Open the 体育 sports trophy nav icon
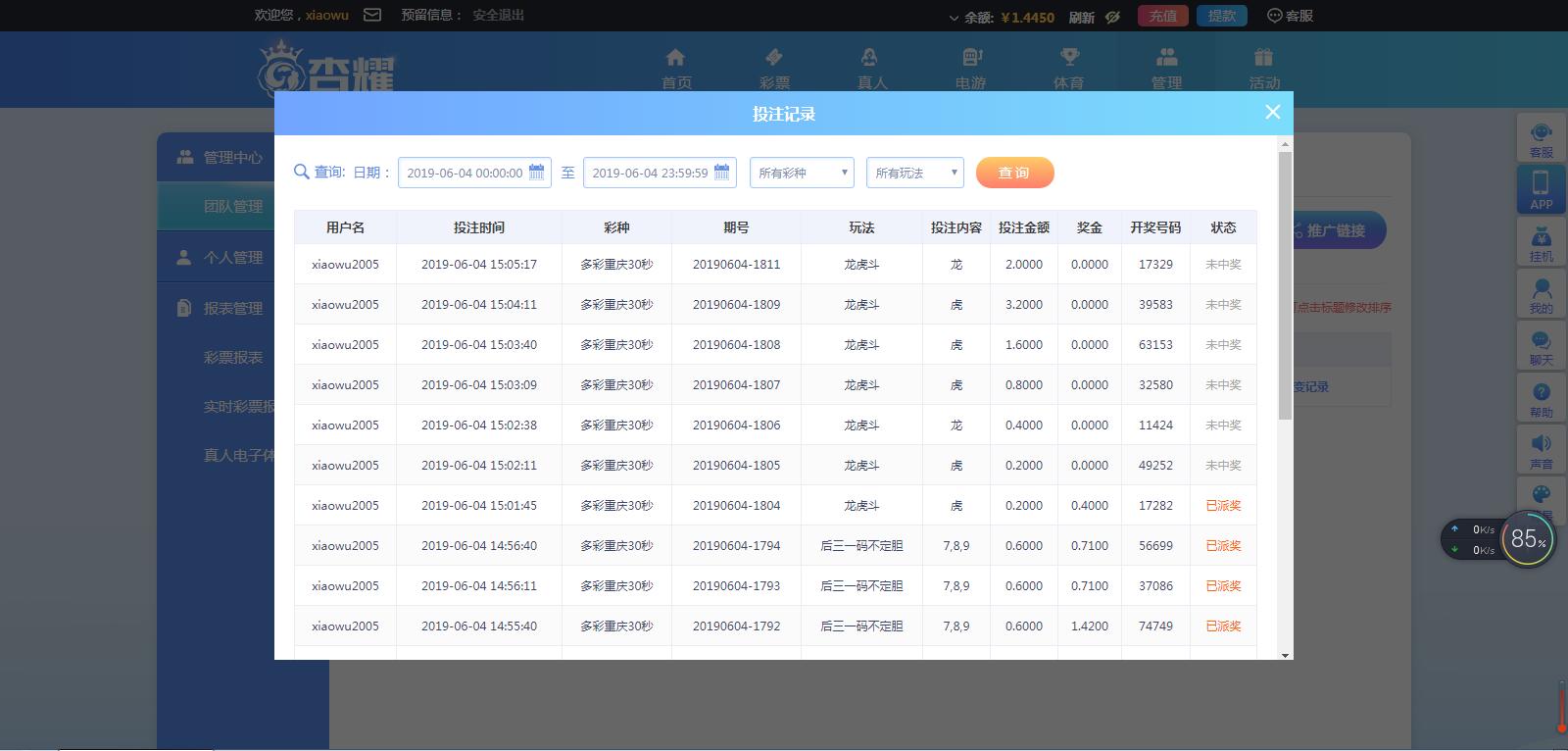Viewport: 1568px width, 751px height. coord(1068,69)
